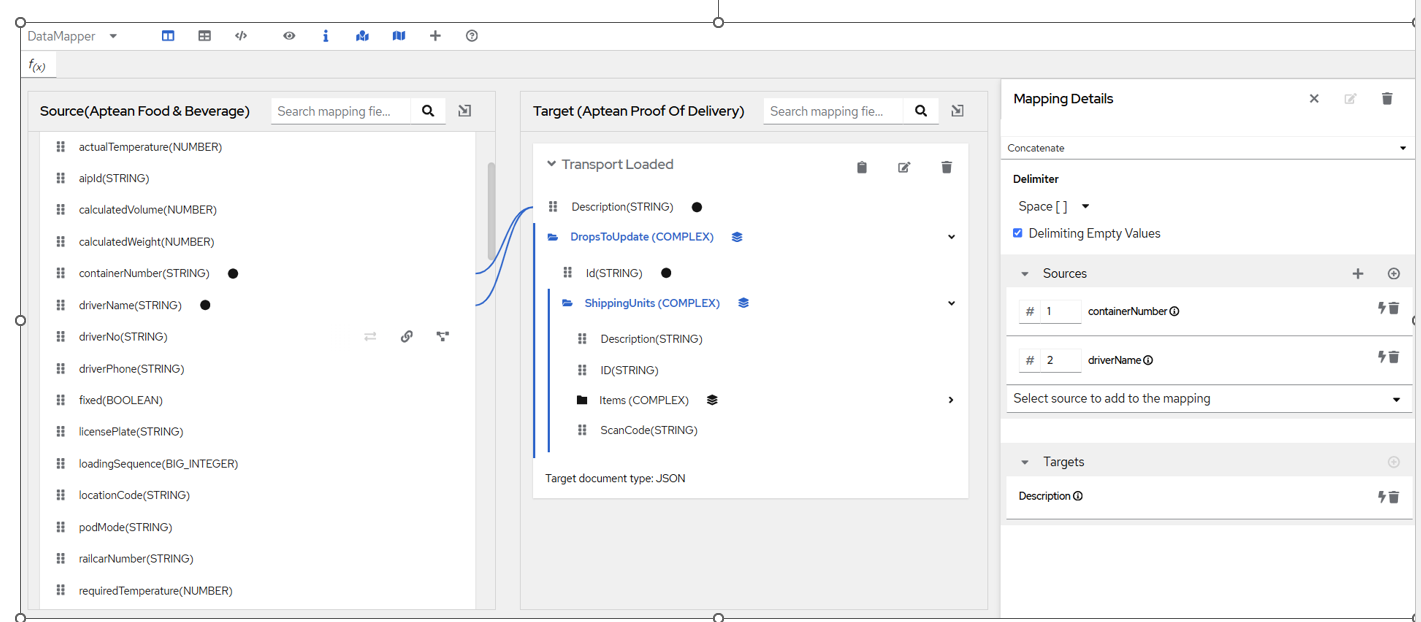This screenshot has height=622, width=1421.
Task: Uncheck Delimiting Empty Values checkbox
Action: (1018, 233)
